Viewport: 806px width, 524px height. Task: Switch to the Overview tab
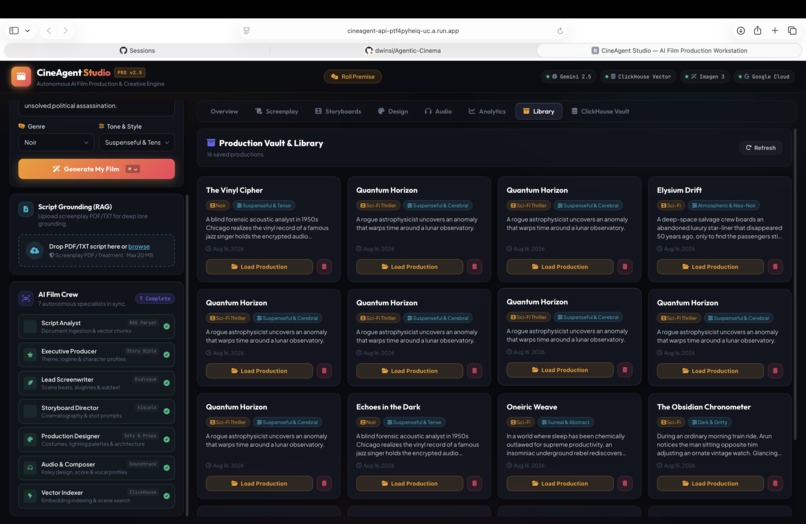point(224,111)
